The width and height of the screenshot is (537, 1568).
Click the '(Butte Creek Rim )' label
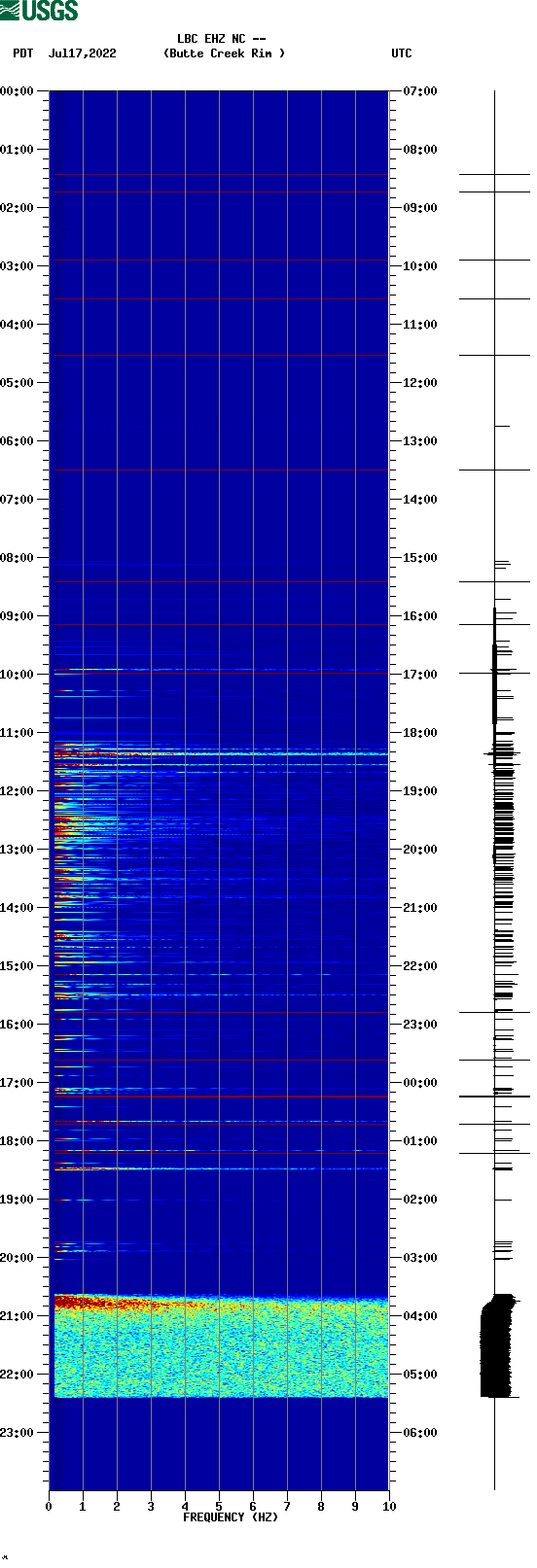(x=225, y=53)
